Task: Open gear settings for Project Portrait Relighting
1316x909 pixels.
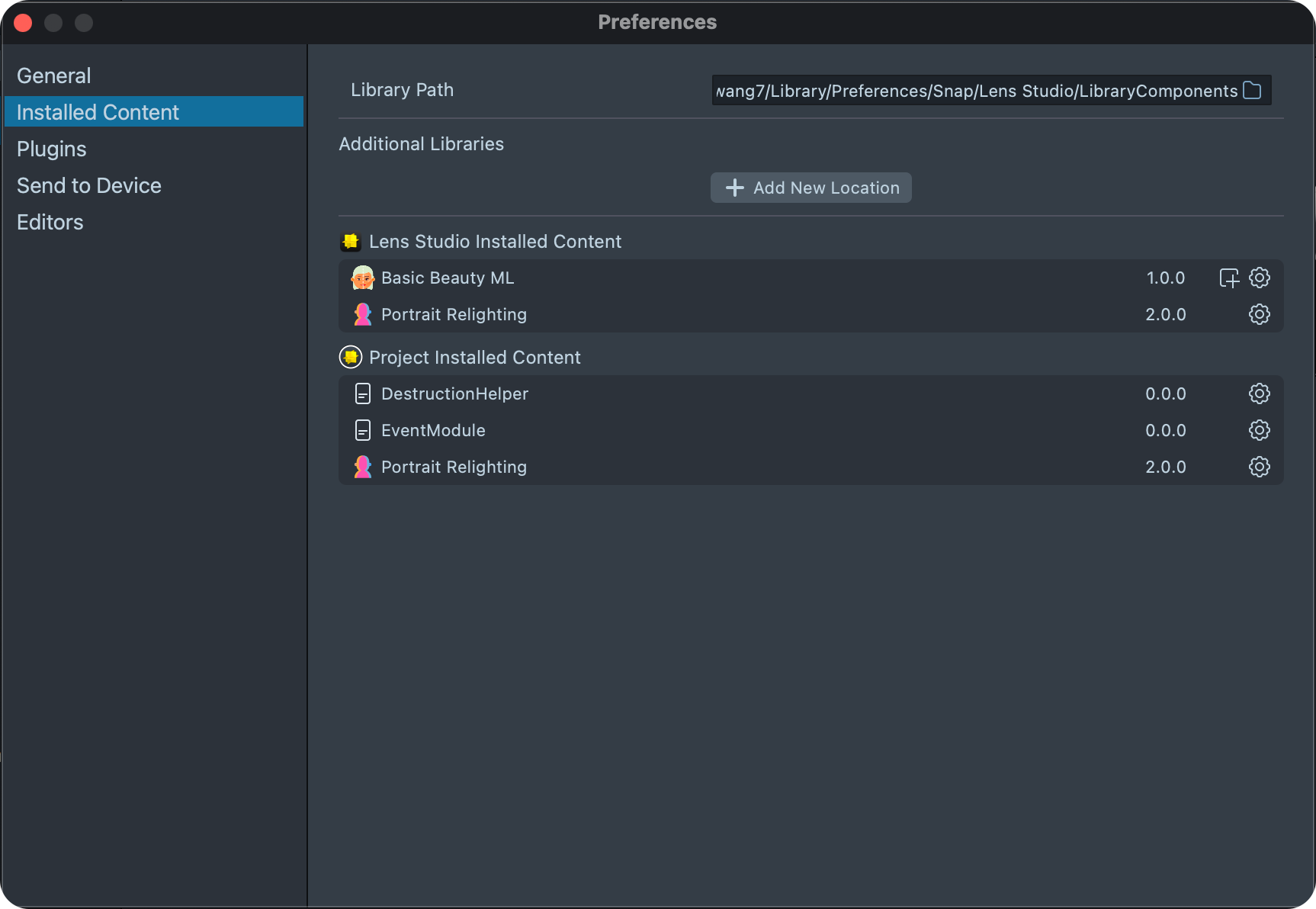Action: click(x=1260, y=467)
